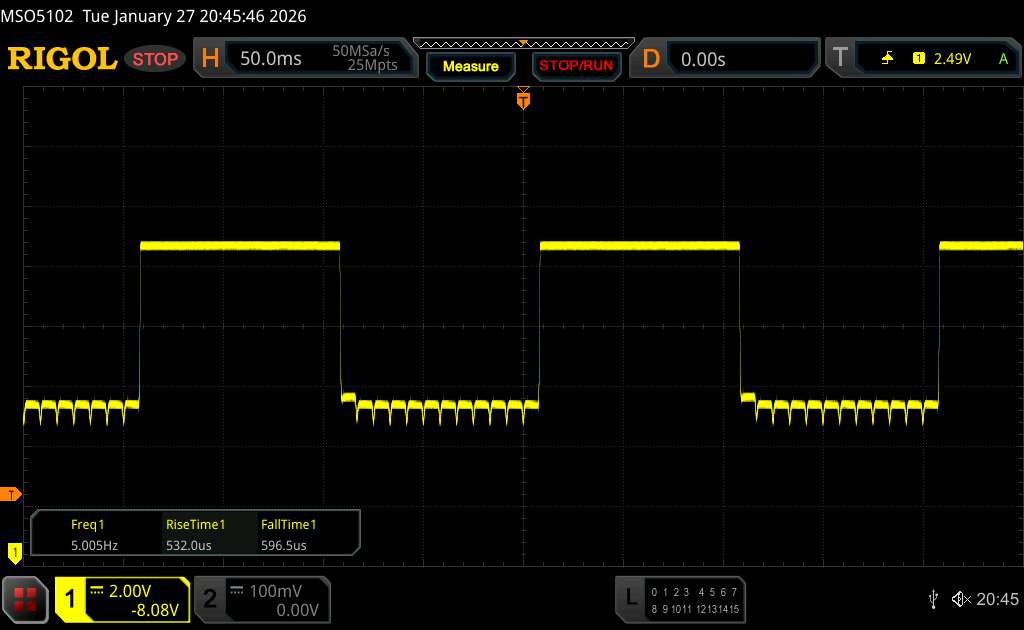Click the orange trigger level marker on the left edge
This screenshot has height=630, width=1024.
click(x=12, y=494)
